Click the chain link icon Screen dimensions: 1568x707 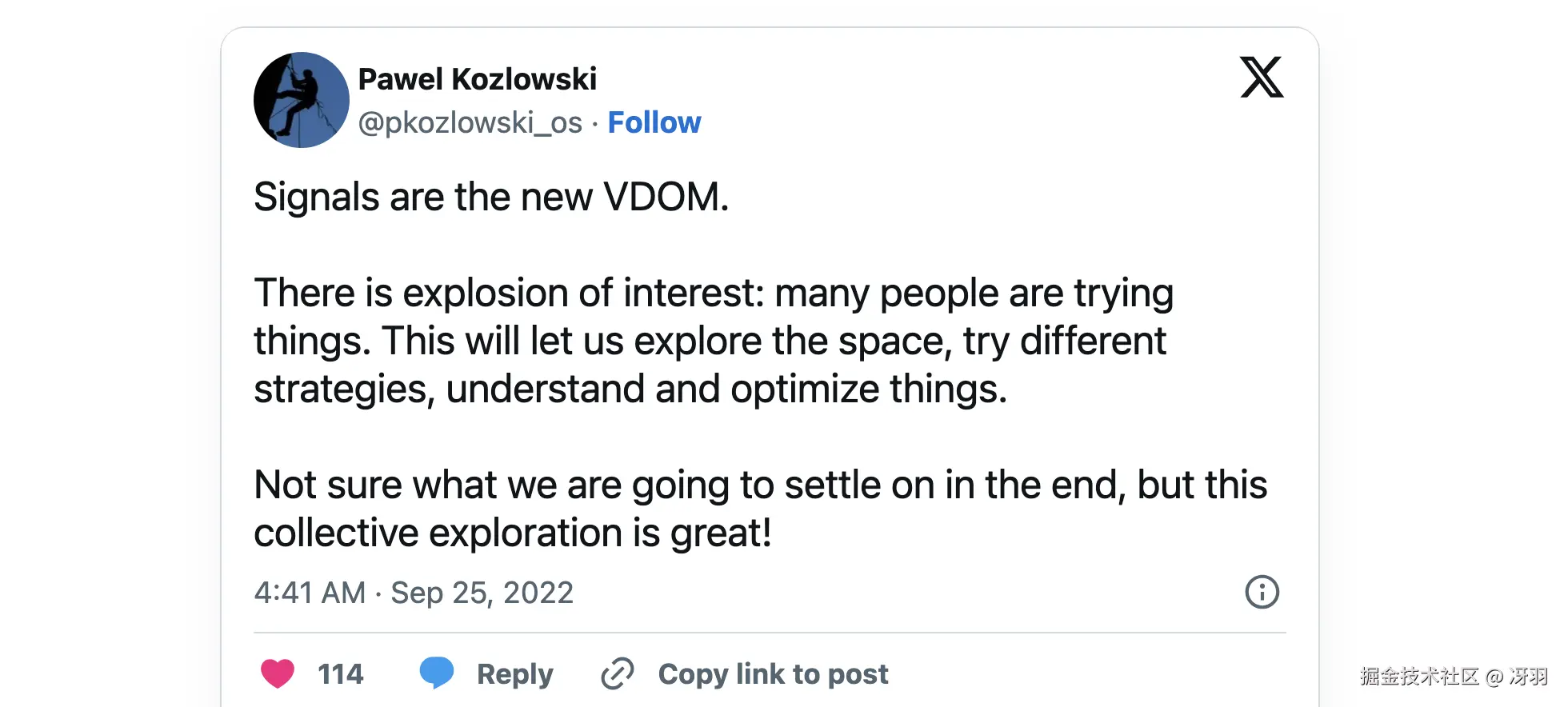coord(618,673)
